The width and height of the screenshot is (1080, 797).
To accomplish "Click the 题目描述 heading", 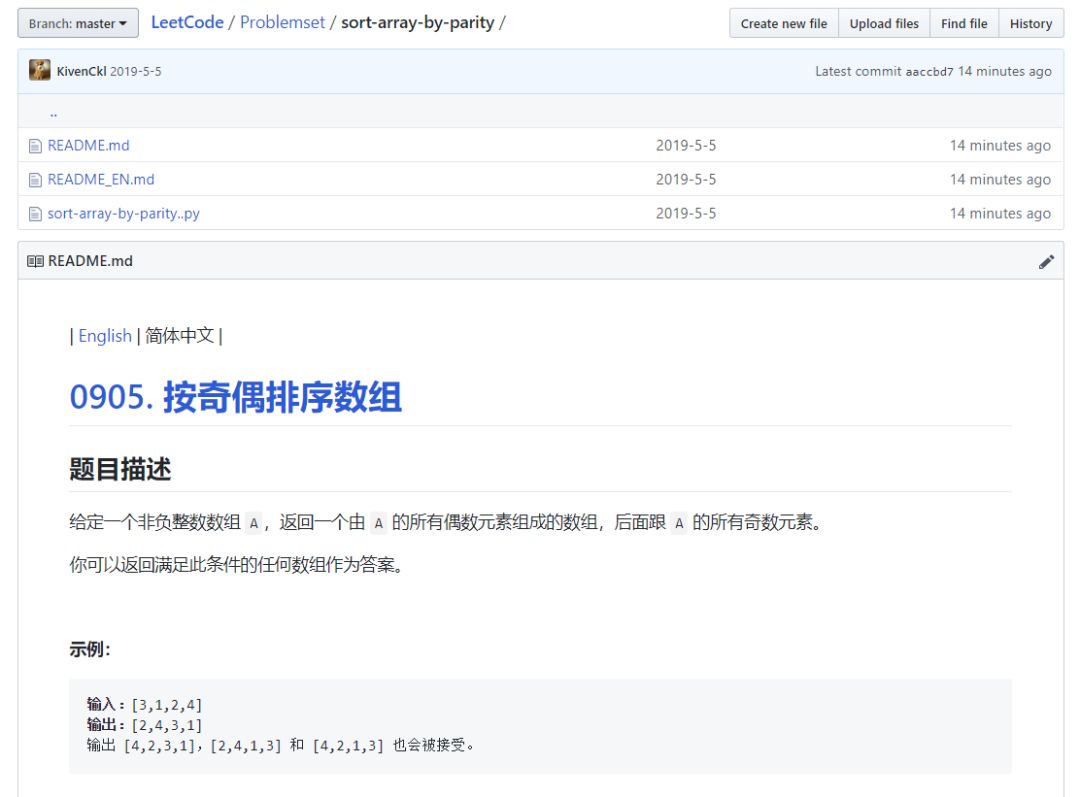I will click(x=120, y=469).
